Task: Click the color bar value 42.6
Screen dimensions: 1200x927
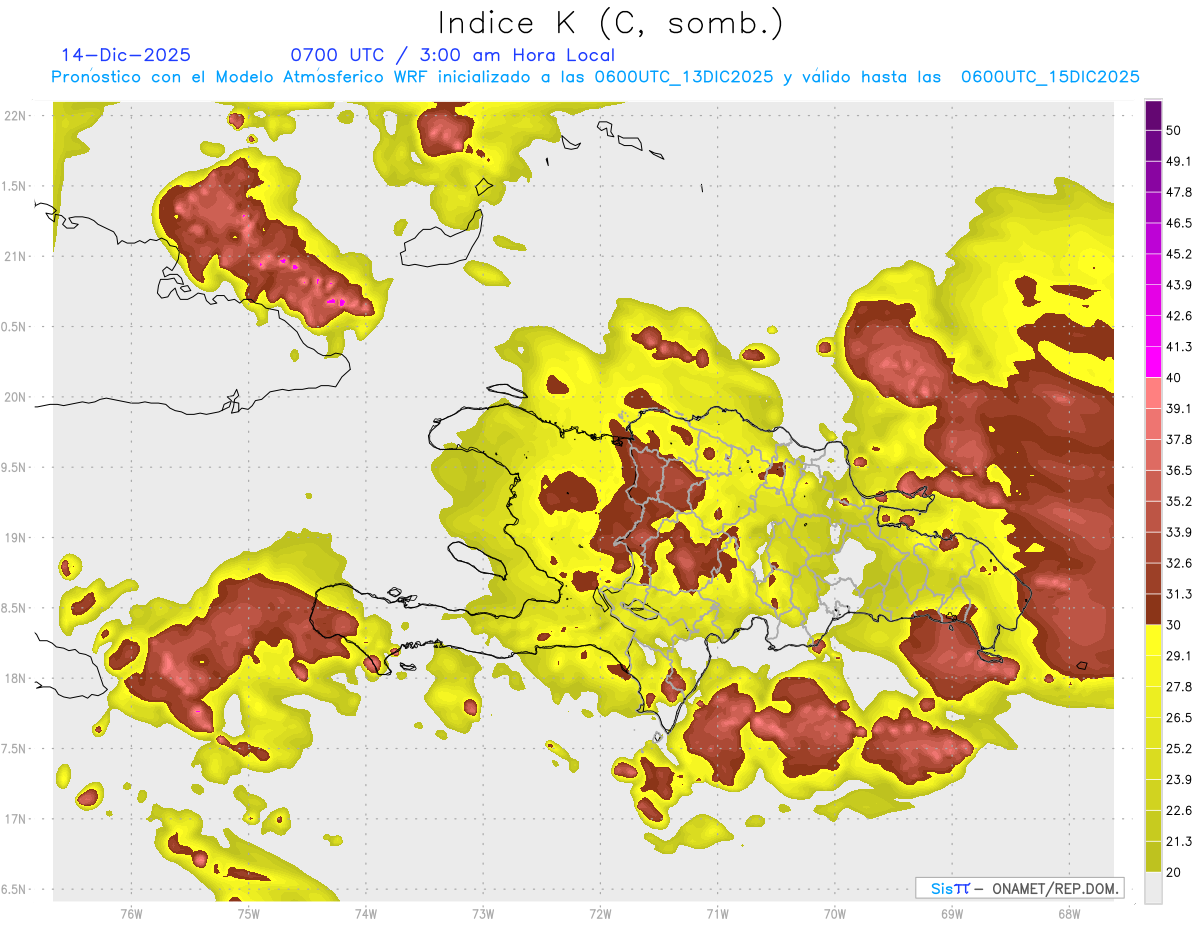Action: pyautogui.click(x=1179, y=316)
